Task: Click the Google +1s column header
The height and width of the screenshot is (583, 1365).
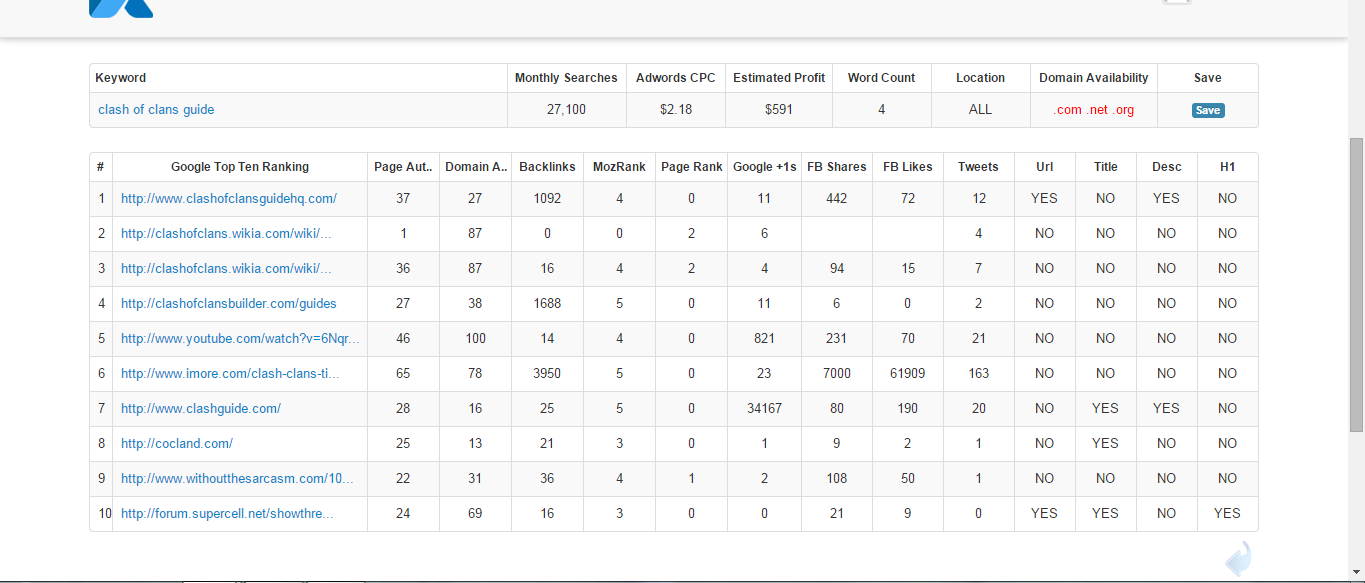Action: click(764, 167)
